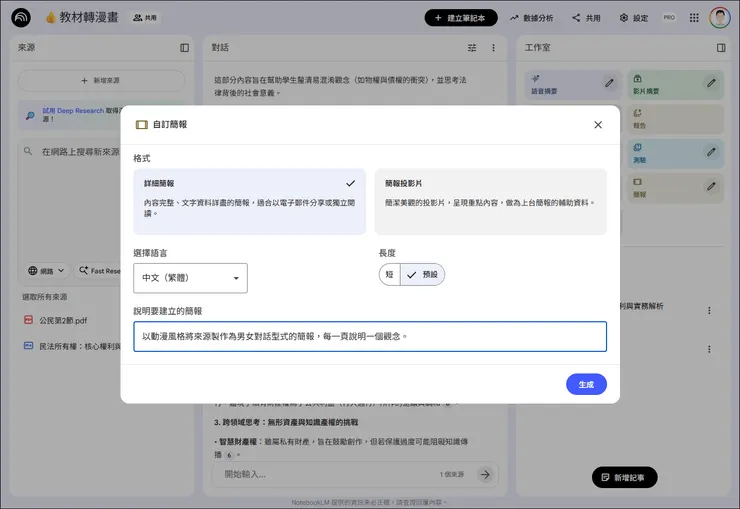
Task: Click the NotebookLM logo icon
Action: tap(21, 18)
